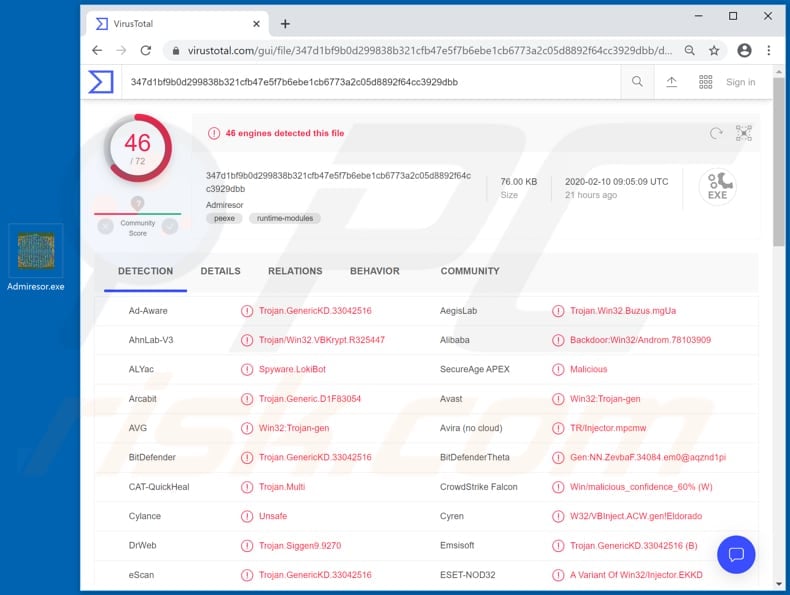Open the chat bubble button
The image size is (790, 595).
pyautogui.click(x=736, y=554)
